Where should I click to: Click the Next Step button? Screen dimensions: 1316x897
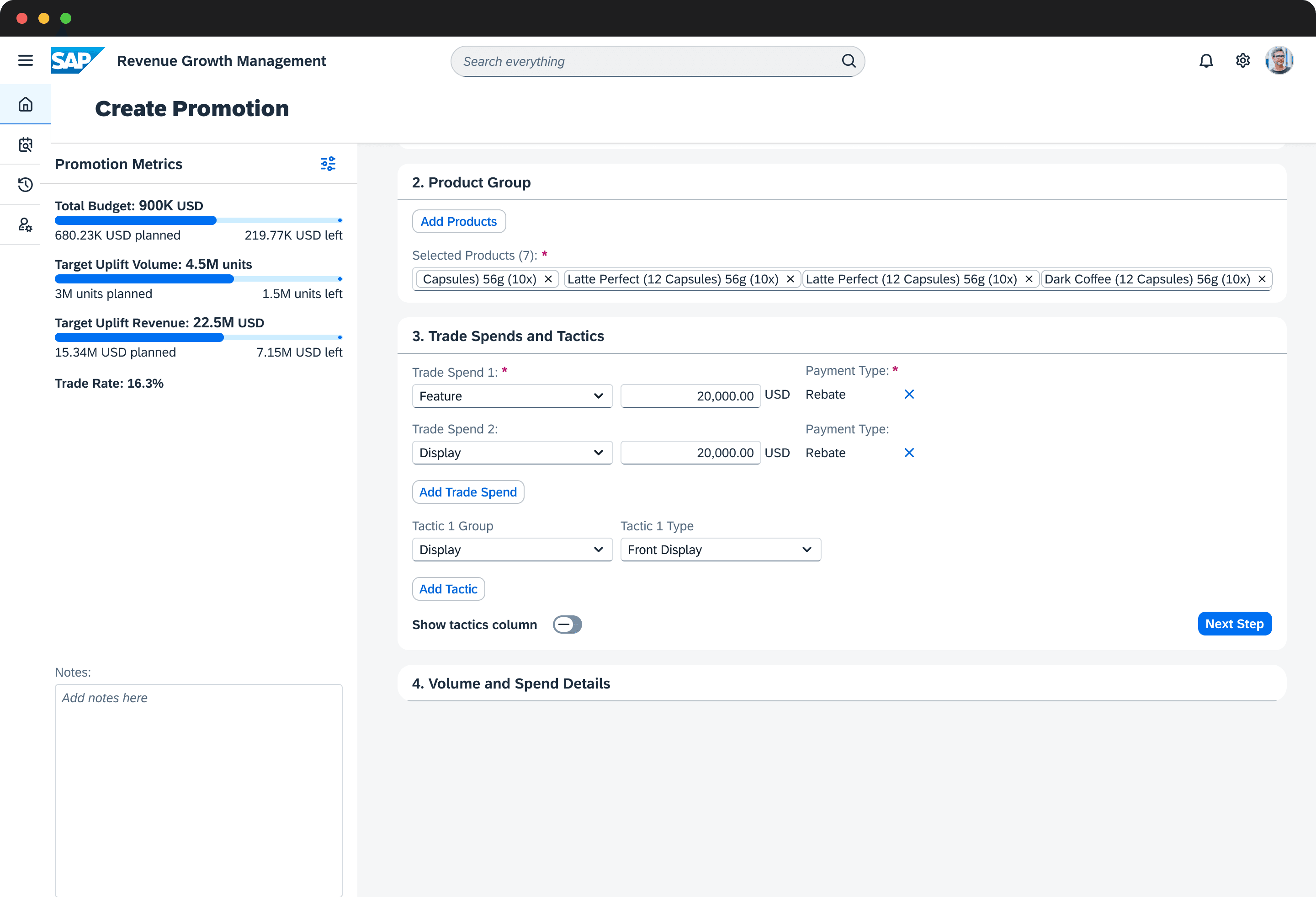pyautogui.click(x=1235, y=624)
